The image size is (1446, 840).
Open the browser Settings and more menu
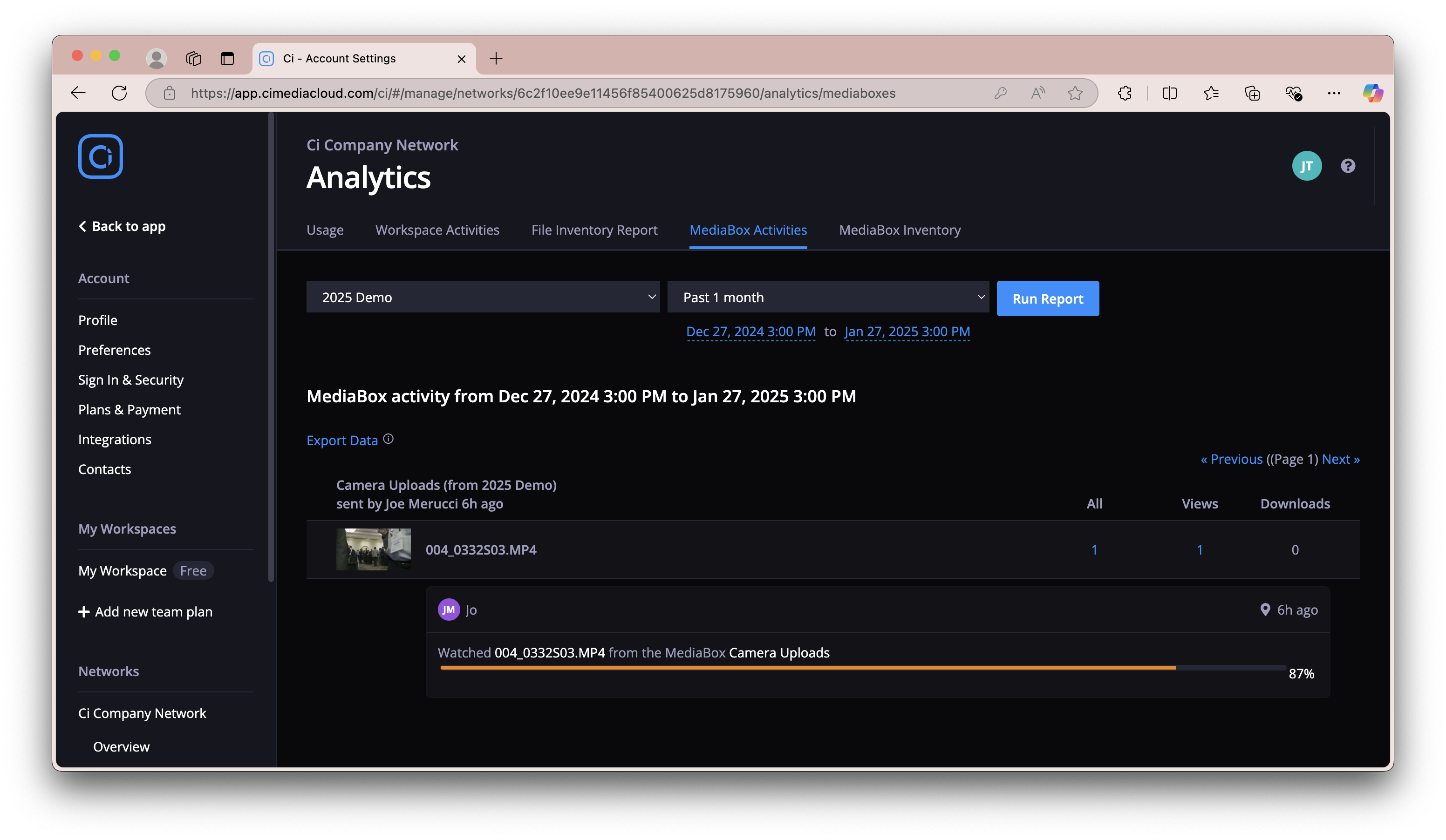coord(1334,93)
